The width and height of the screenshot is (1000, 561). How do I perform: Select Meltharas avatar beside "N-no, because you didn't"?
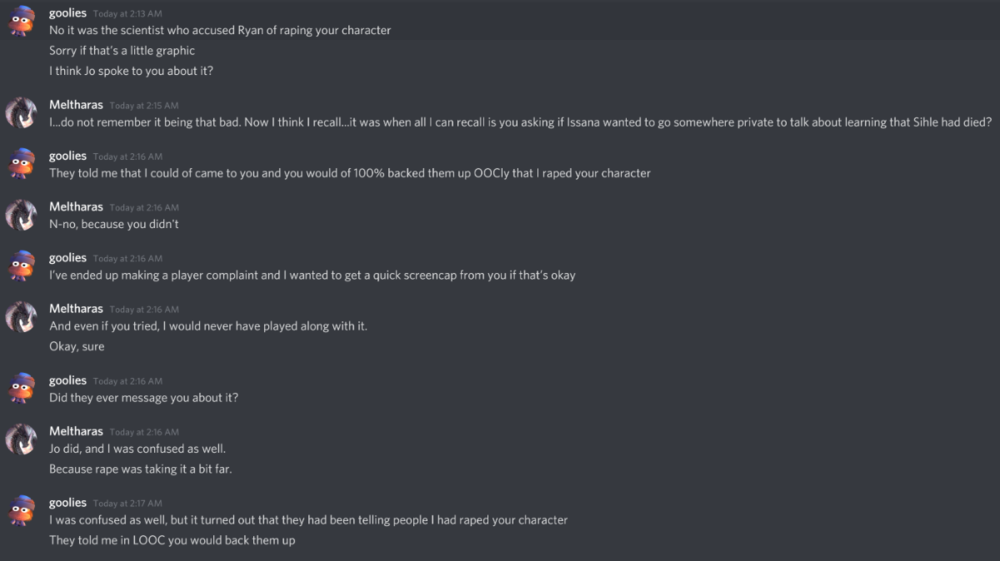22,215
